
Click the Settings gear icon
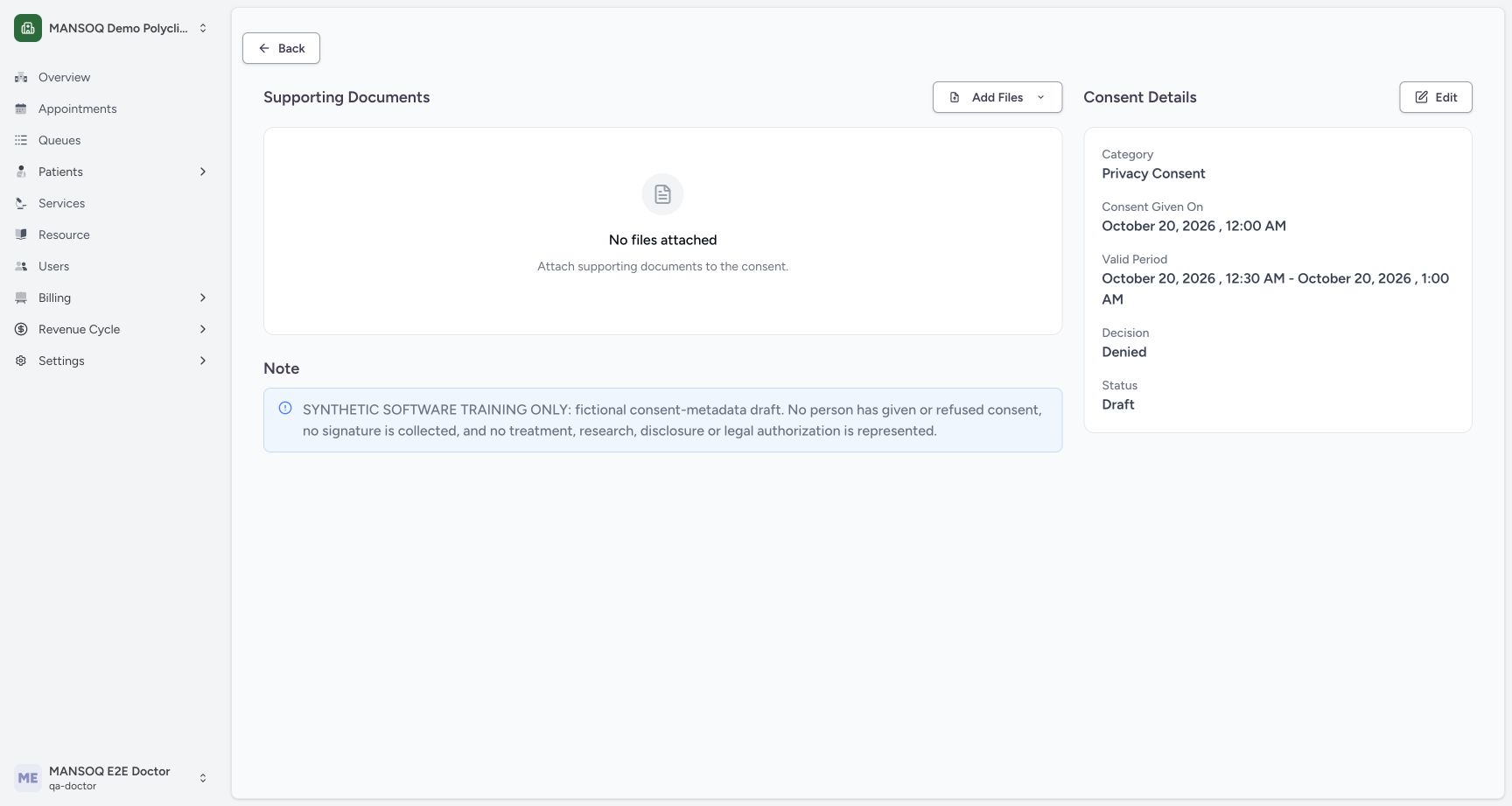click(21, 361)
